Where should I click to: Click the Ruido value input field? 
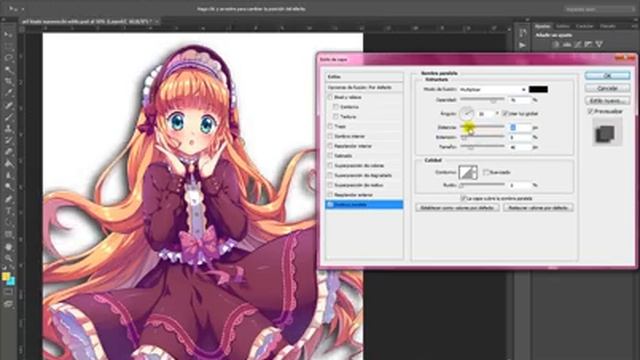[520, 185]
